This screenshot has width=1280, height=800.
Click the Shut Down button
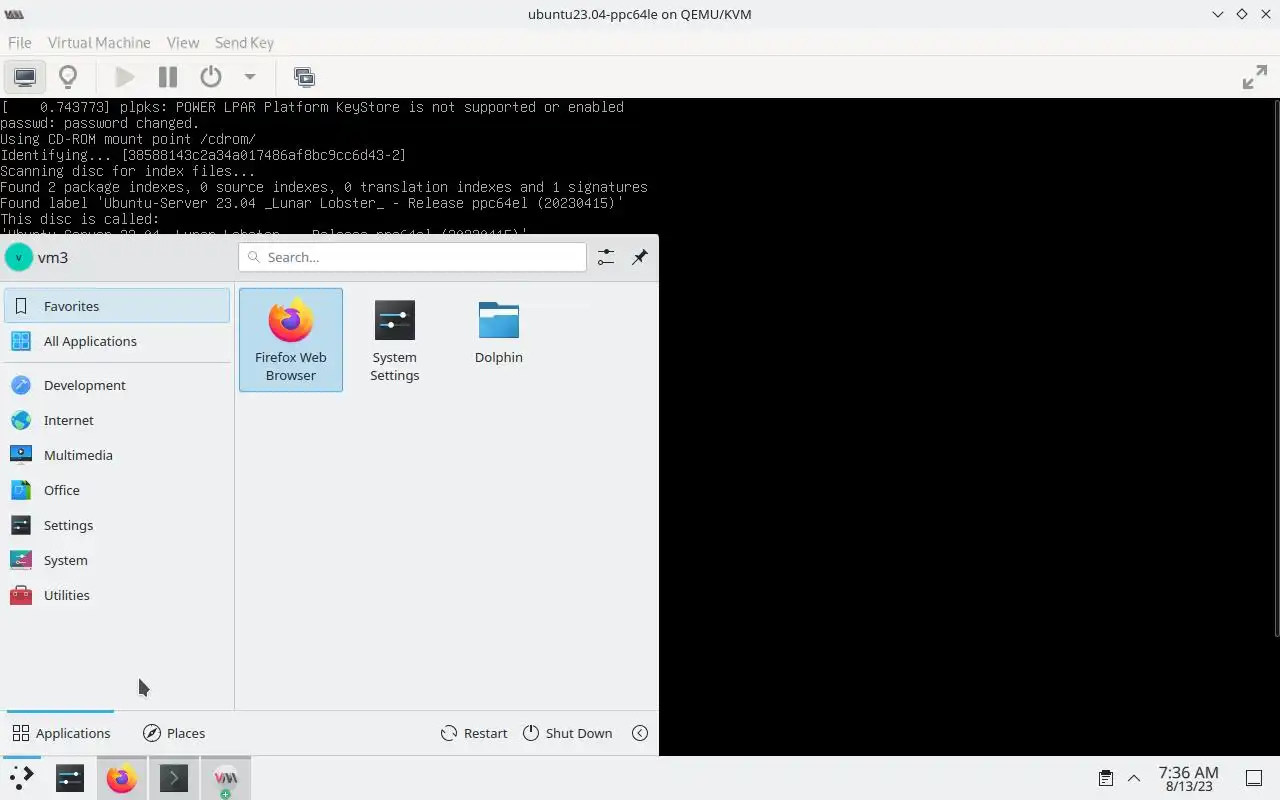[567, 733]
